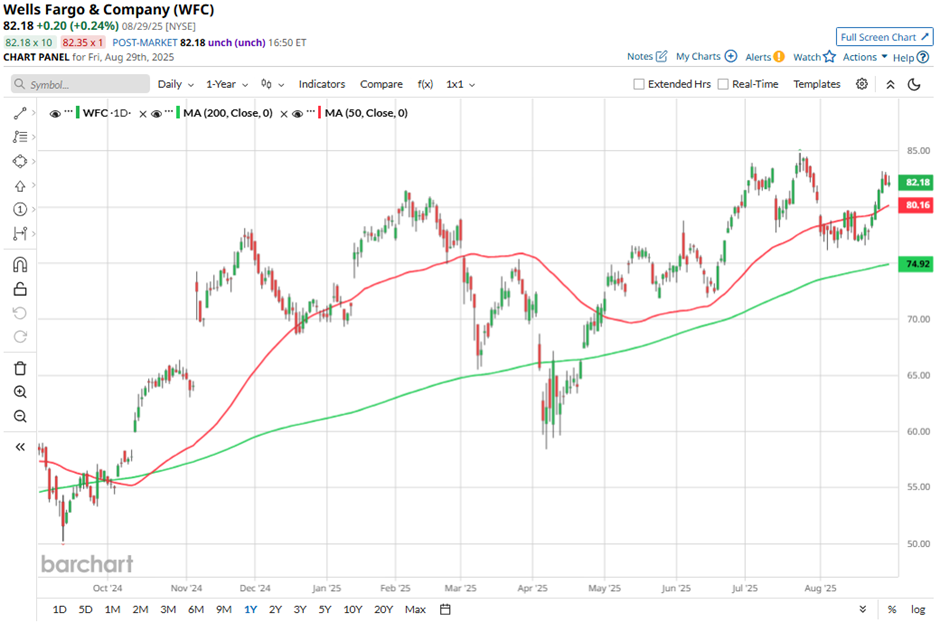Open the f(x) expressions menu
940x623 pixels.
click(425, 85)
